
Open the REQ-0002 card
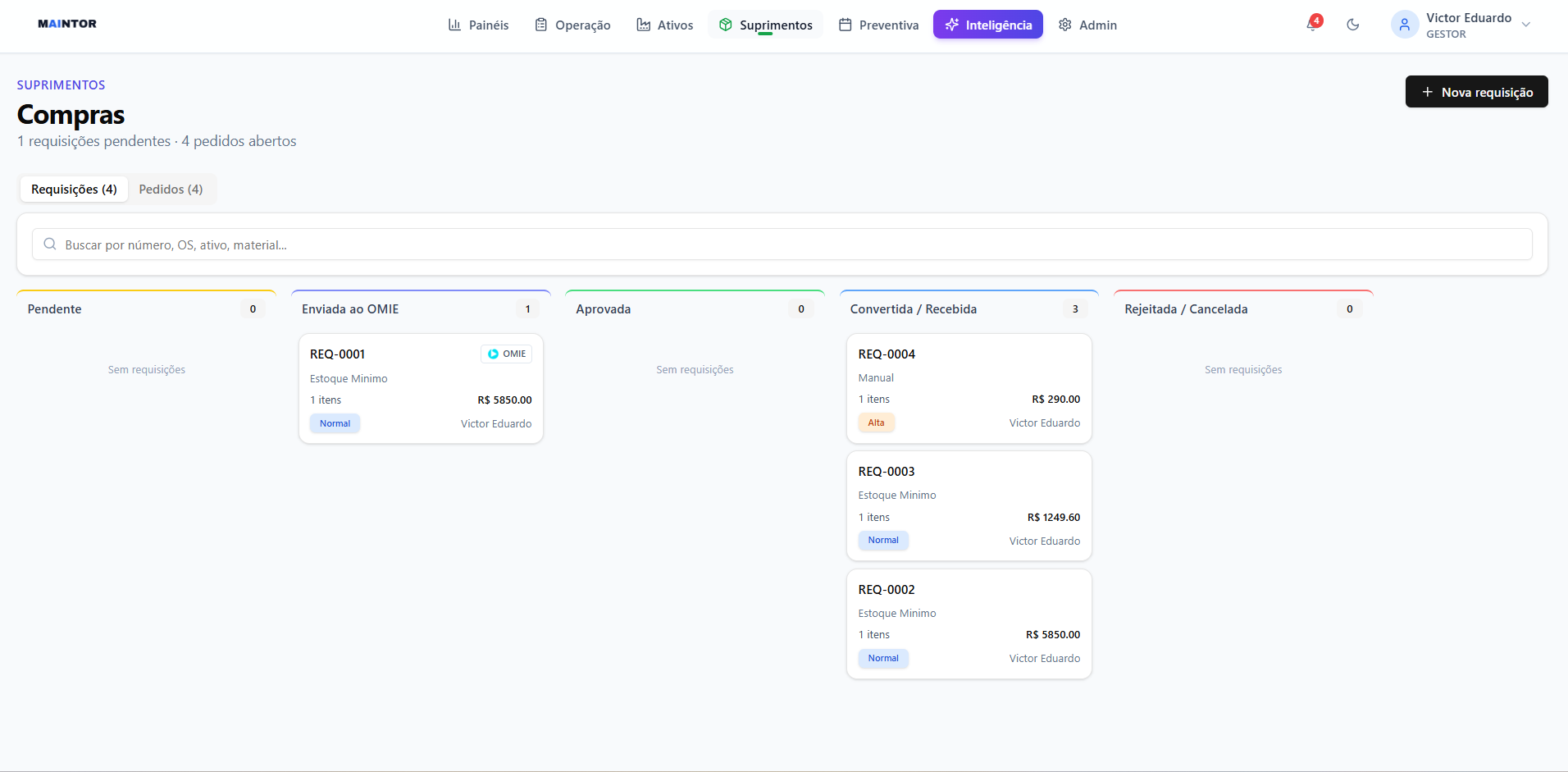969,624
